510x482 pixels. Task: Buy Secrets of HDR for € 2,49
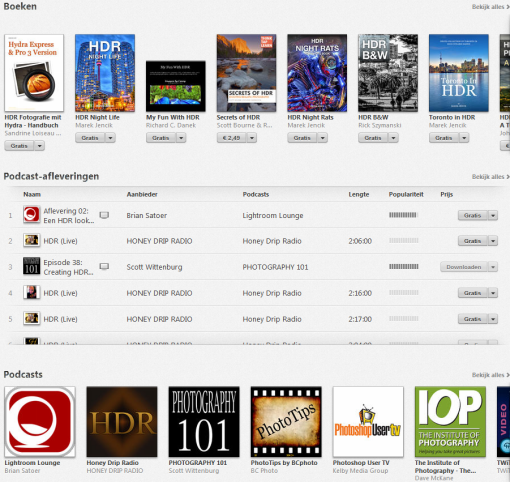coord(231,138)
